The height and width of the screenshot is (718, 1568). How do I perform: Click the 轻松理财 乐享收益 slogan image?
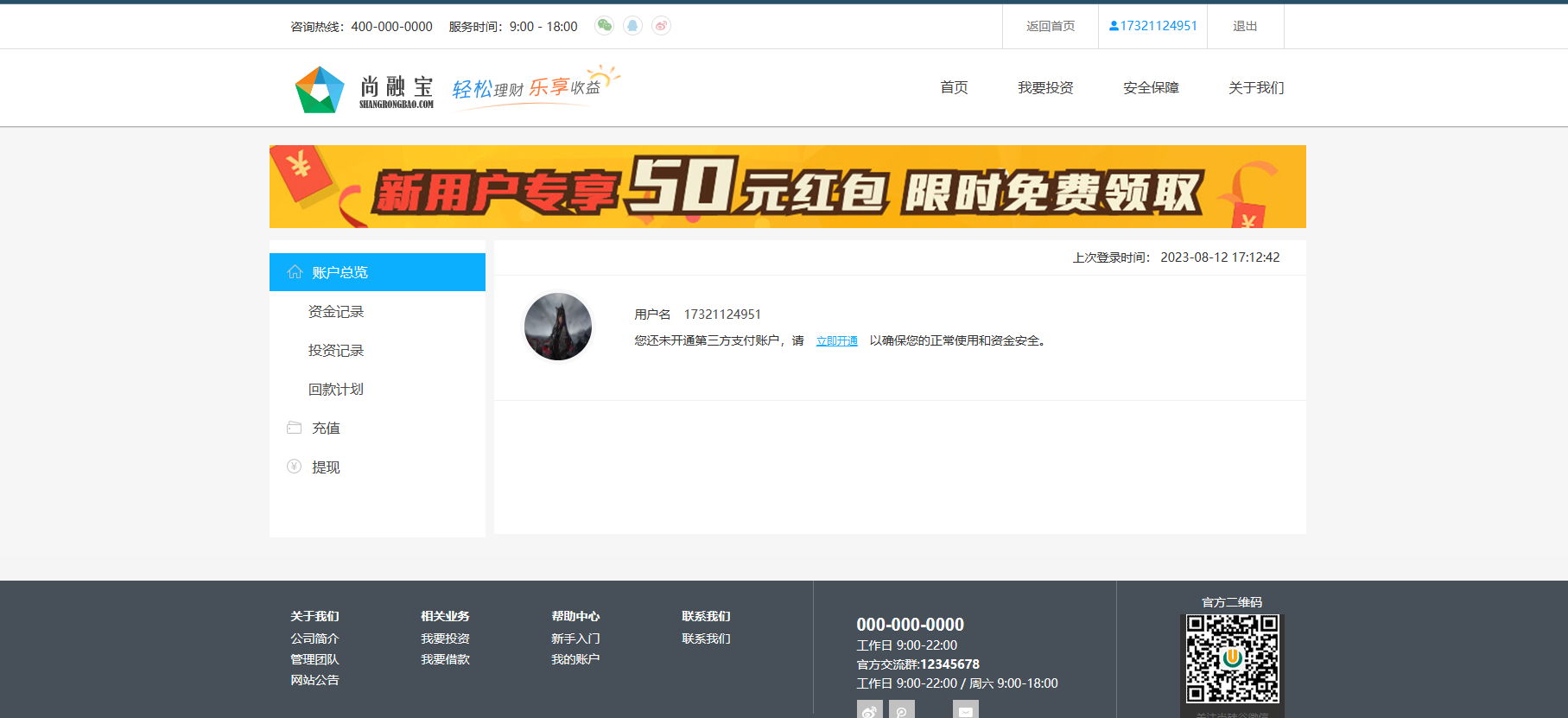[536, 86]
